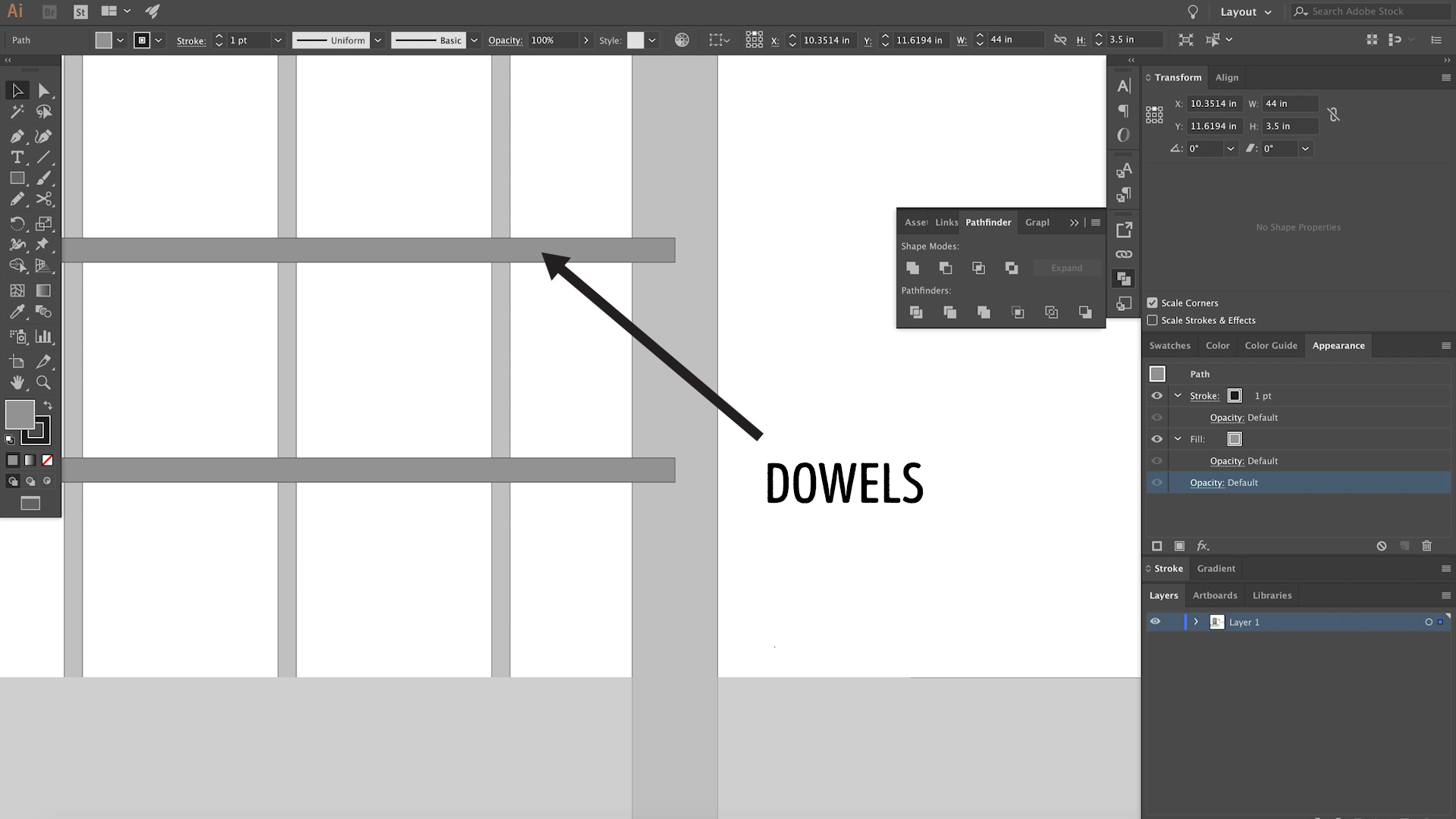Apply the Unite shape mode in Pathfinder

(x=912, y=268)
